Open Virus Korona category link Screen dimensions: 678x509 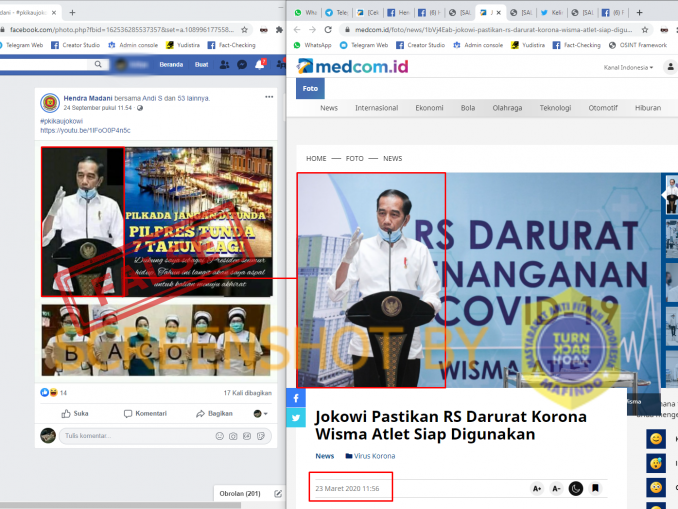pyautogui.click(x=370, y=456)
